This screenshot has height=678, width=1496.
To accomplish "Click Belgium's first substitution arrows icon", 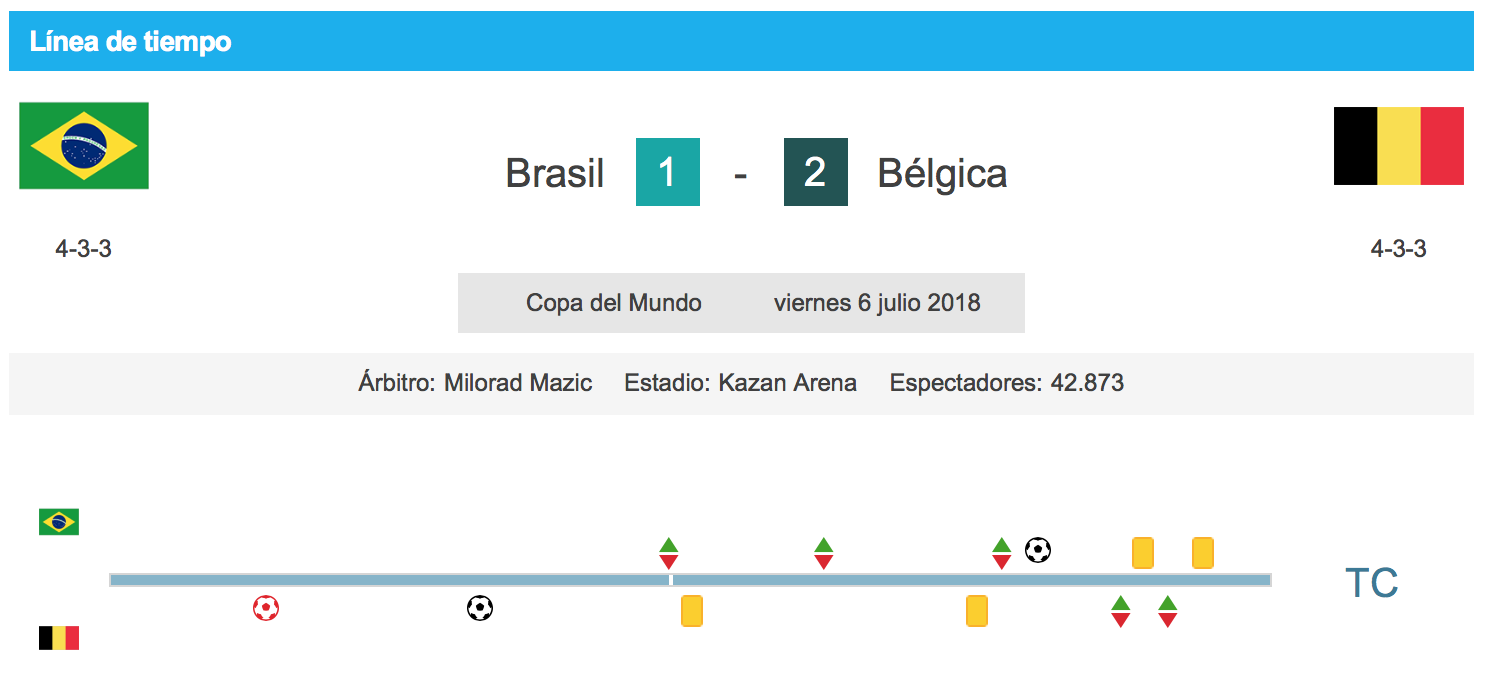I will tap(1120, 612).
